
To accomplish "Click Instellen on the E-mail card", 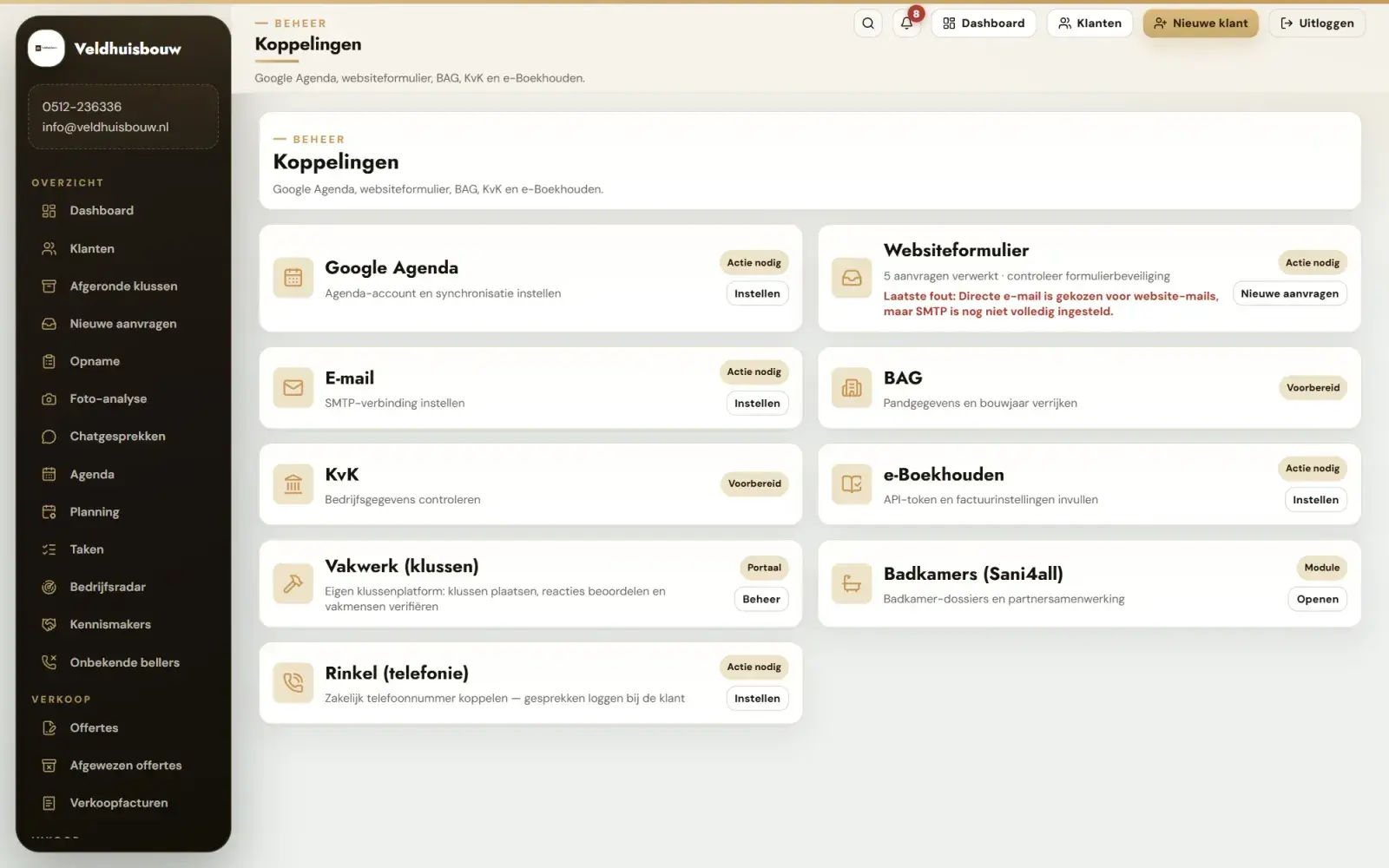I will (x=757, y=404).
